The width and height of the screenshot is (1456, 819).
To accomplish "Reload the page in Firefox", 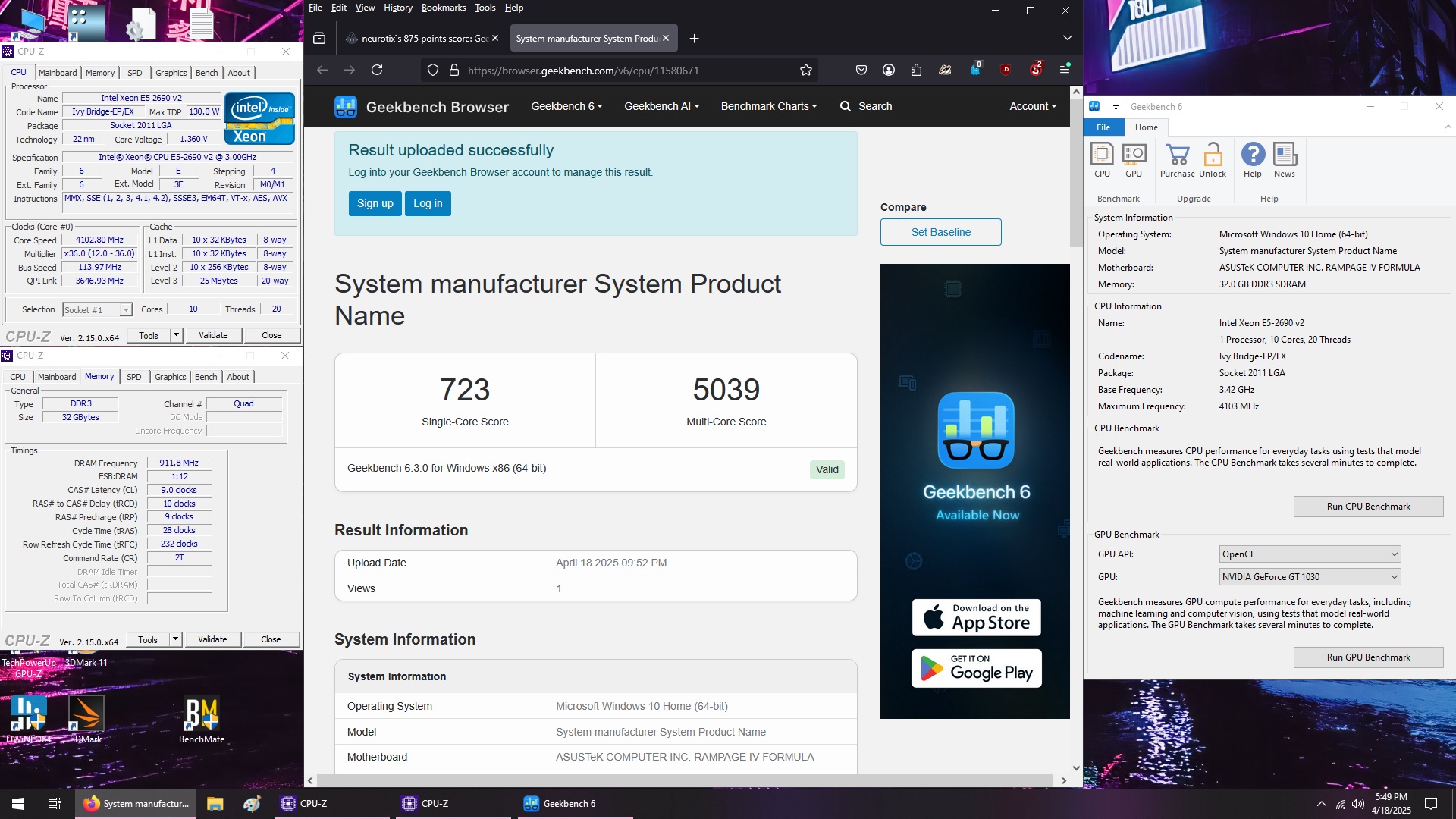I will tap(377, 70).
